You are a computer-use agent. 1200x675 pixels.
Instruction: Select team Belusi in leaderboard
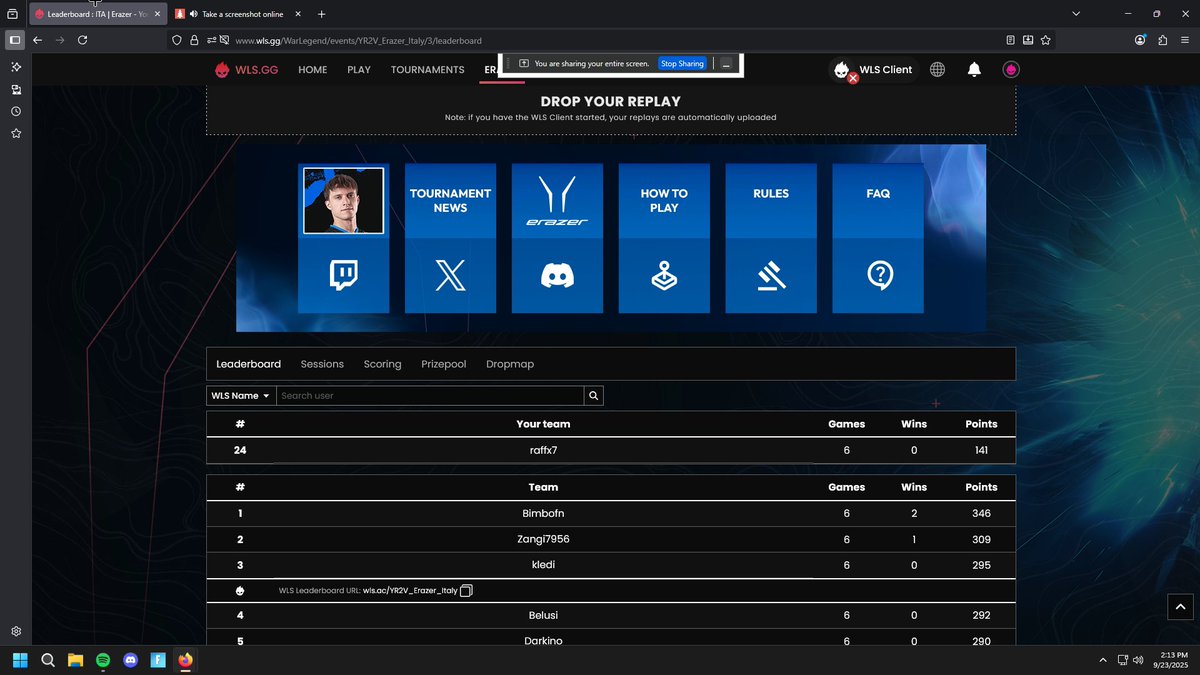pos(543,615)
